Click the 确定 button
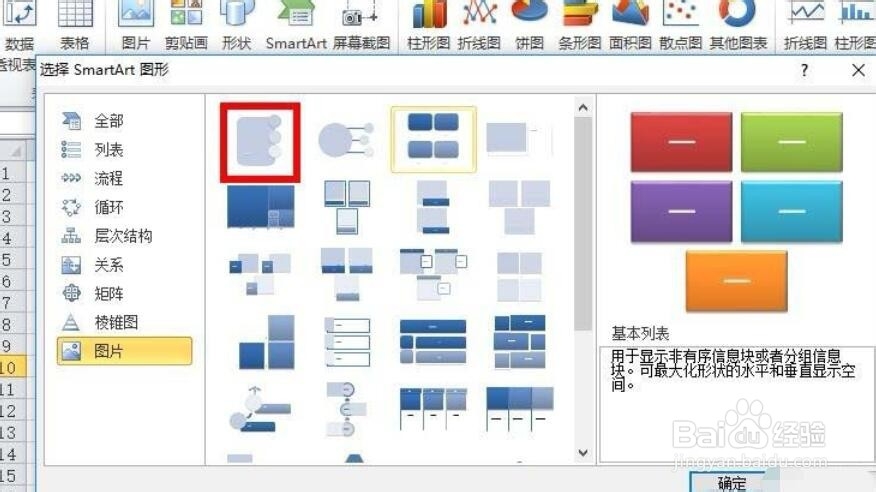 coord(732,483)
